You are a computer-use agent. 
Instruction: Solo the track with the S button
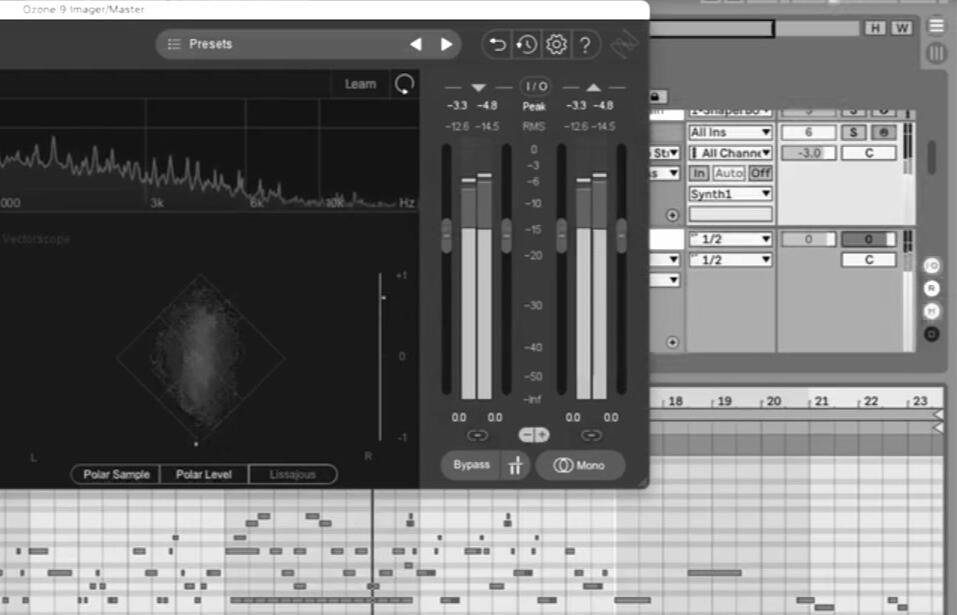[853, 132]
